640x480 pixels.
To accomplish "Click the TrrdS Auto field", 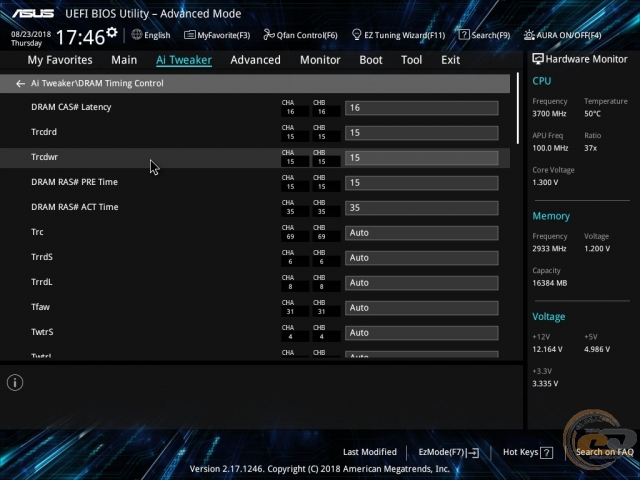I will [422, 258].
